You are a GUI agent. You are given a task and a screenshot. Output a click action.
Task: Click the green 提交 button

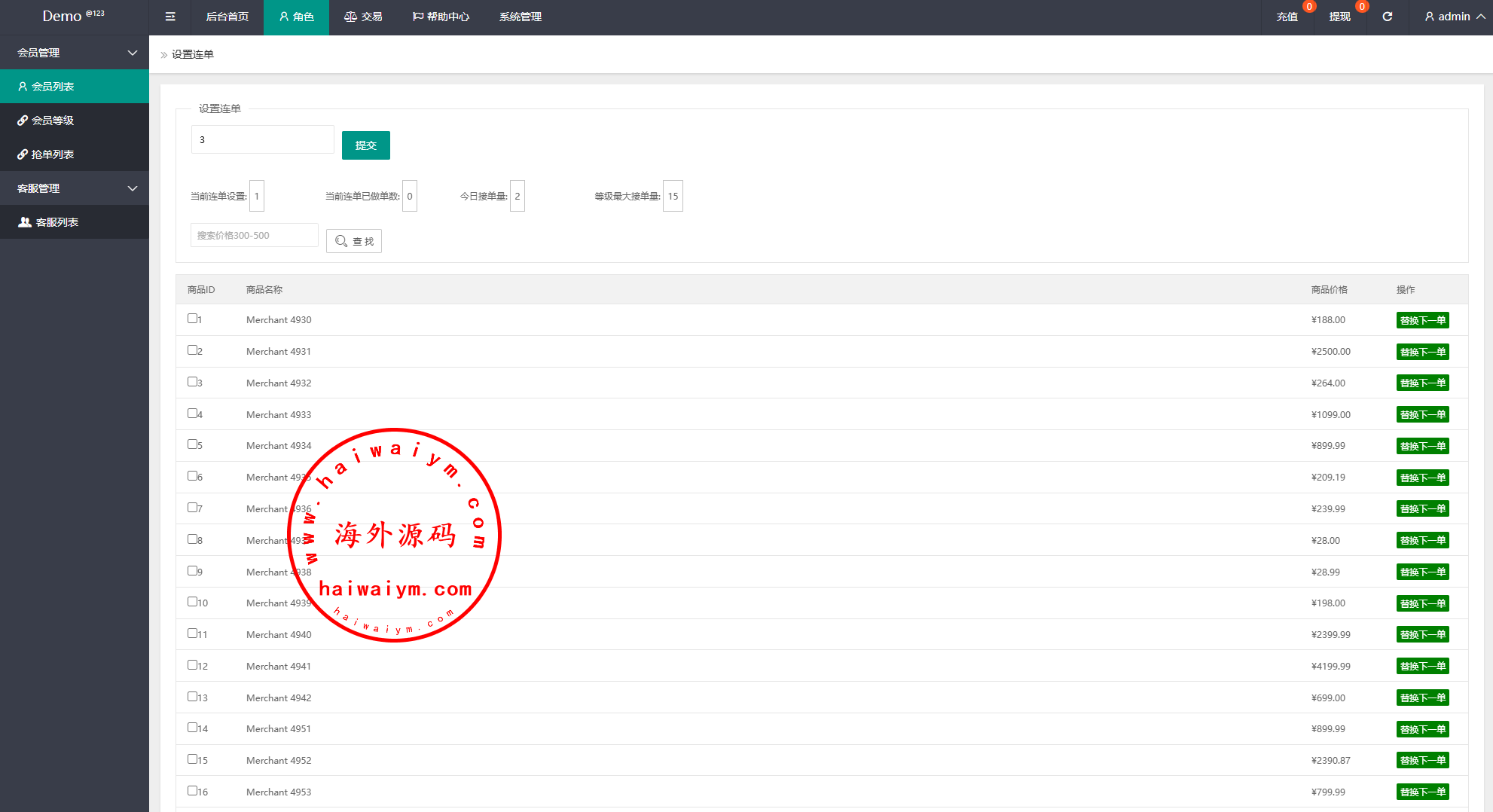pyautogui.click(x=365, y=145)
